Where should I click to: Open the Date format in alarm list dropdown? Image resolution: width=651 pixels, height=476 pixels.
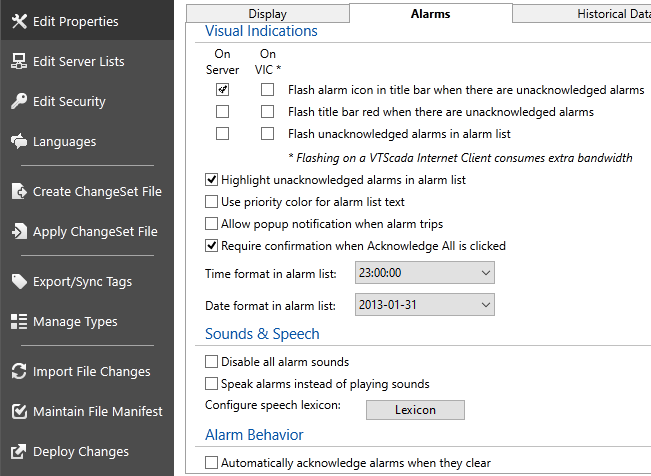click(x=425, y=304)
